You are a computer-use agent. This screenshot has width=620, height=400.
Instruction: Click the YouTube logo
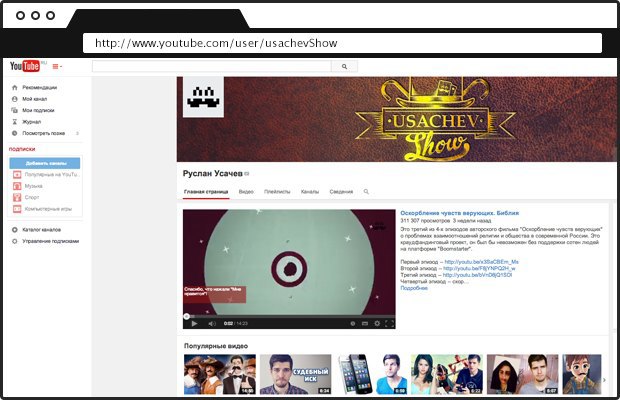(24, 66)
